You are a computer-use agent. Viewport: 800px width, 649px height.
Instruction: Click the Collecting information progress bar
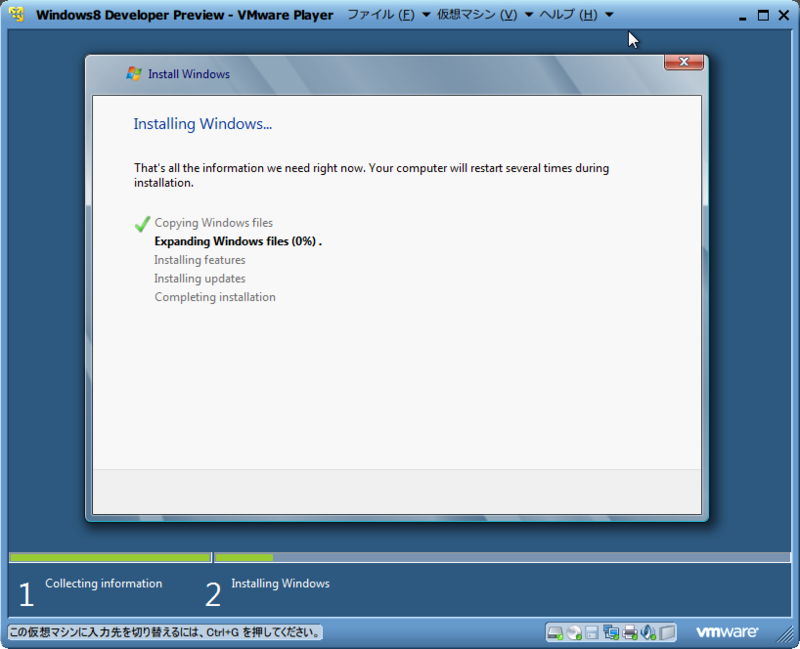tap(110, 558)
